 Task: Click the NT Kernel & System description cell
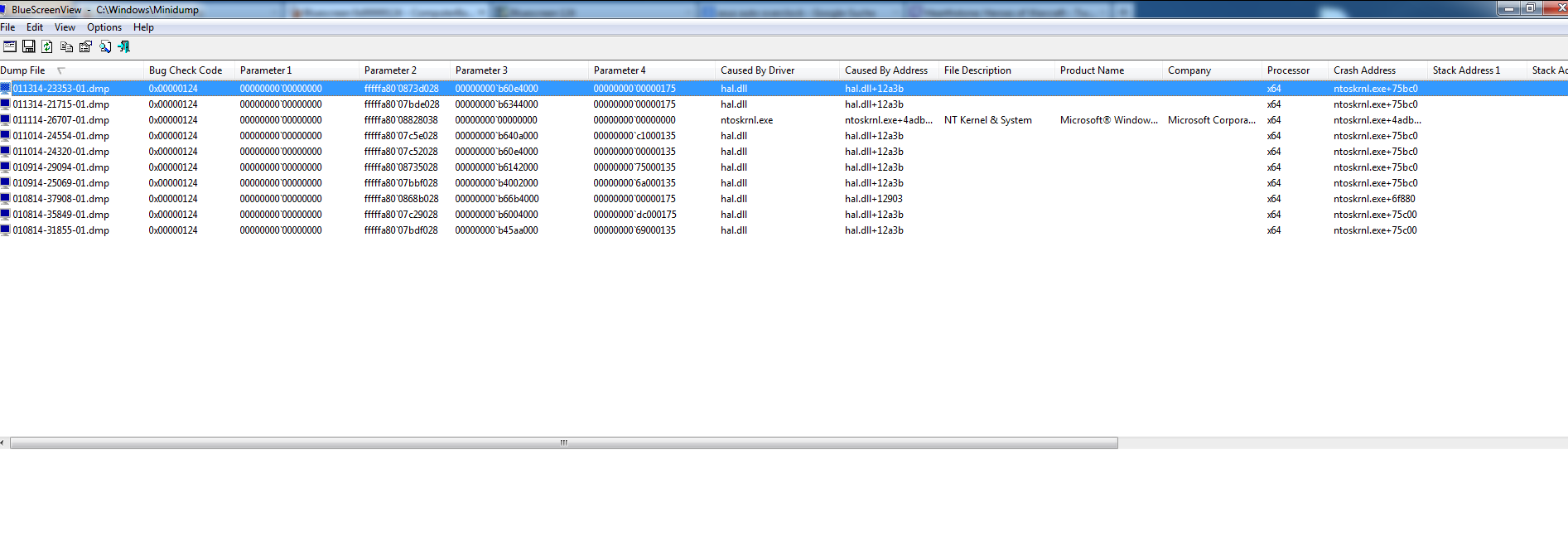pyautogui.click(x=988, y=120)
